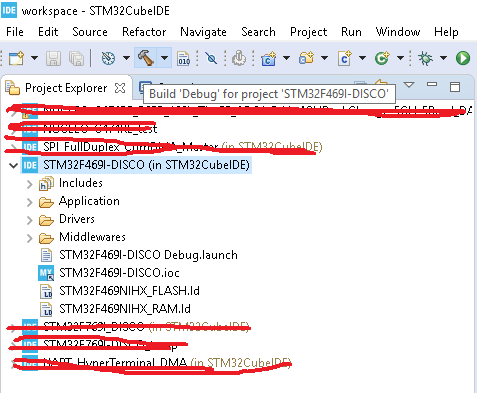477x393 pixels.
Task: Click the grayed stamp-like toolbar icon
Action: point(239,58)
